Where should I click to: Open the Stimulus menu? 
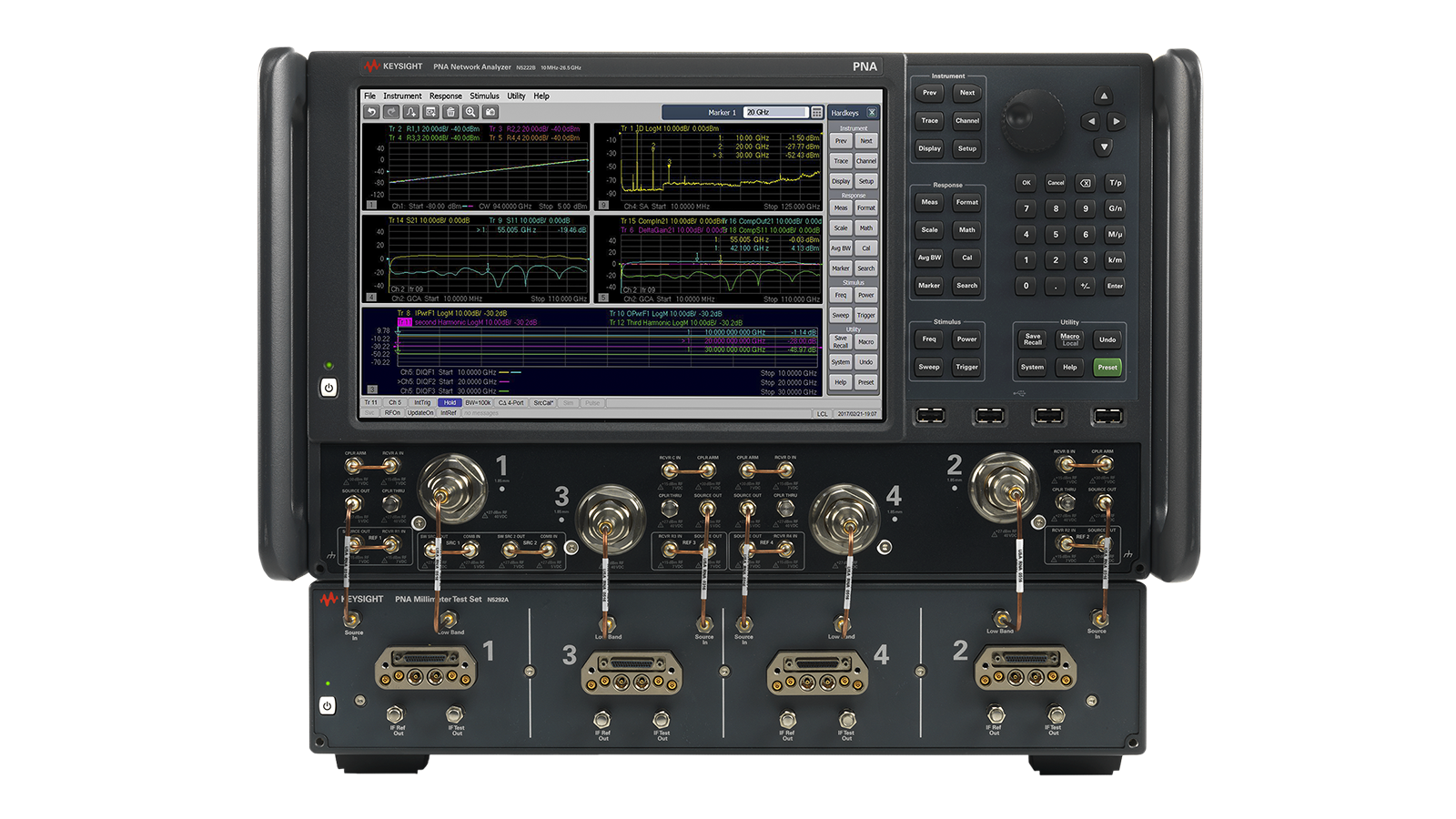click(484, 96)
